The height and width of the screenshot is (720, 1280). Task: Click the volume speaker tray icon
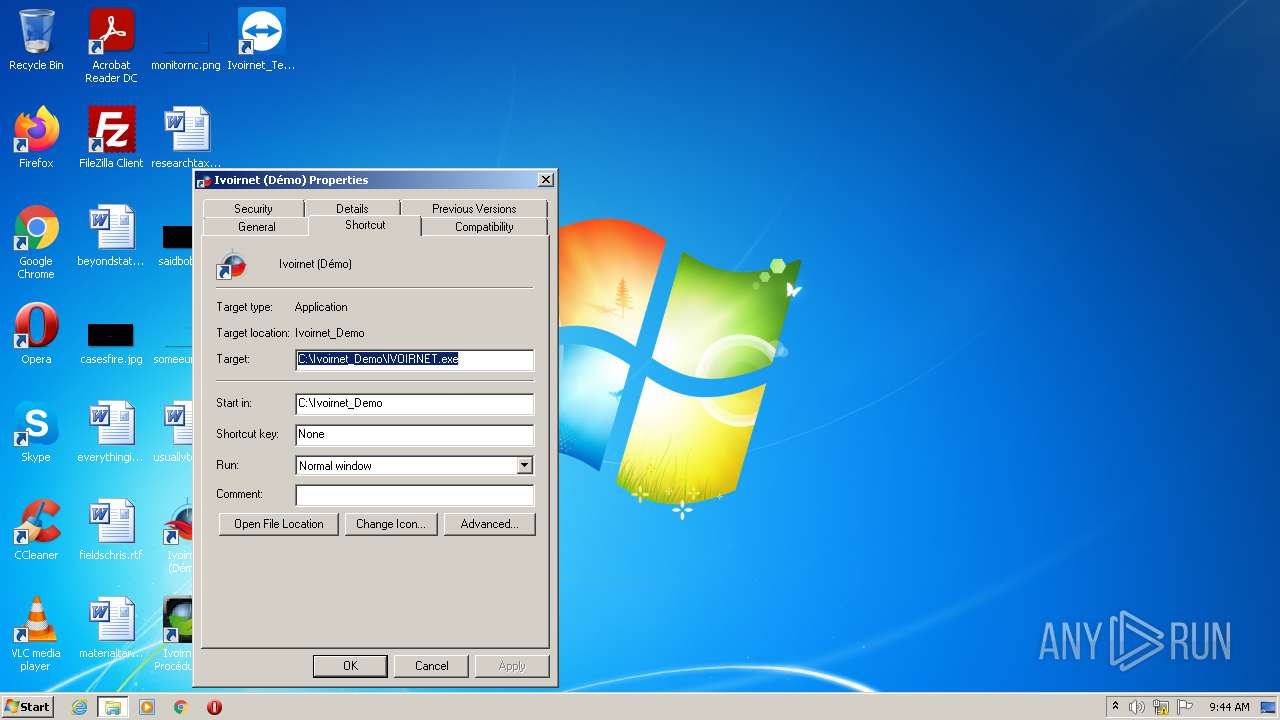1137,707
